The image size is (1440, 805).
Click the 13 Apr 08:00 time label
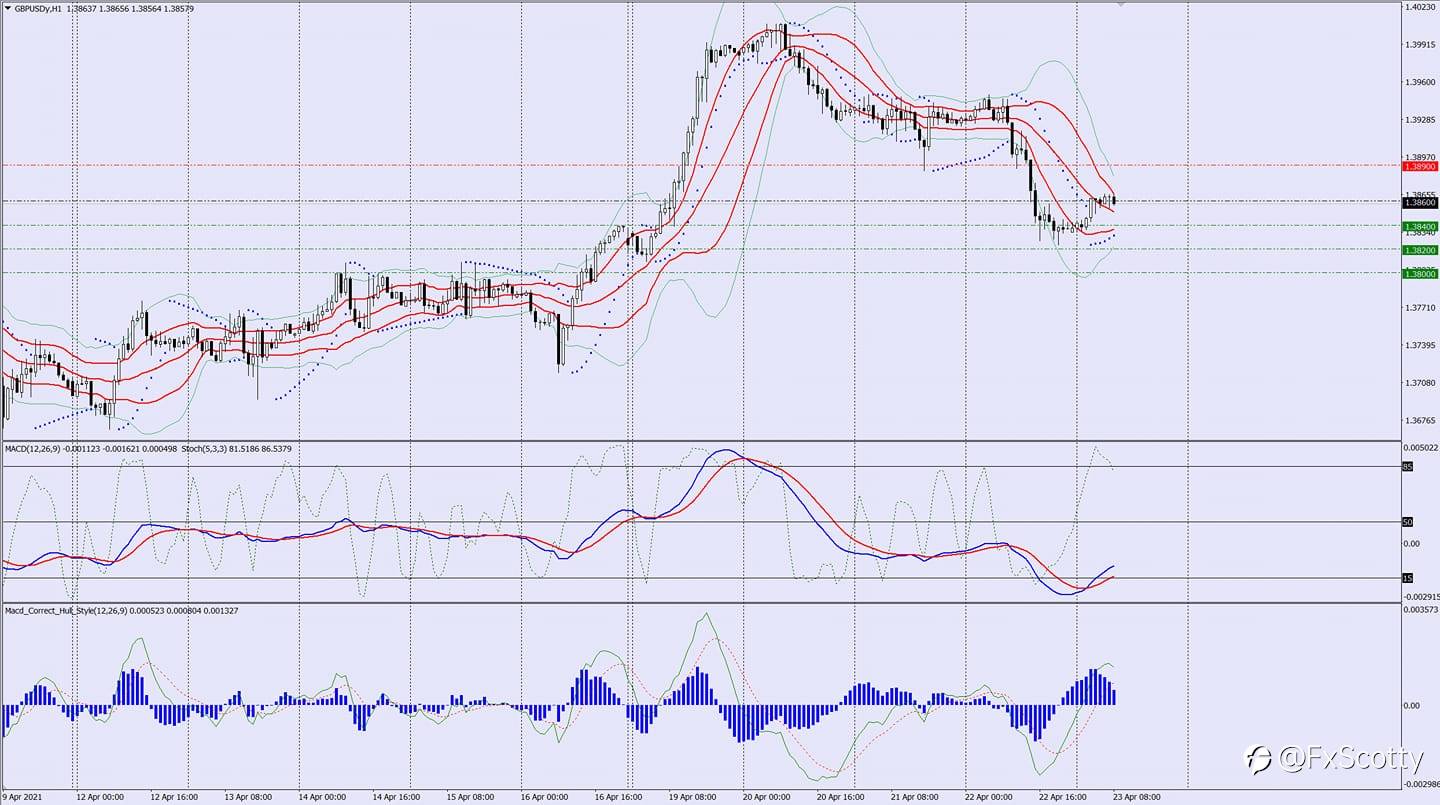point(247,798)
